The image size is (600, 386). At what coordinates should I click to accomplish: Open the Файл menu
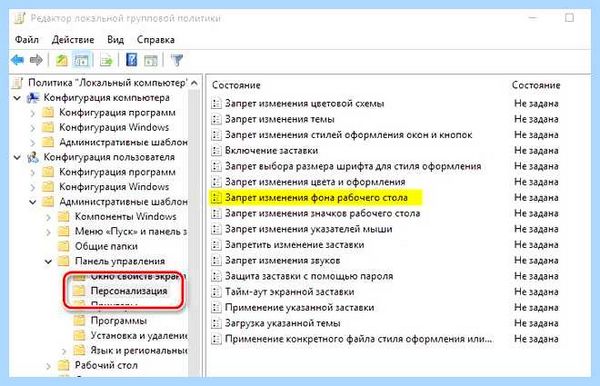tap(27, 40)
